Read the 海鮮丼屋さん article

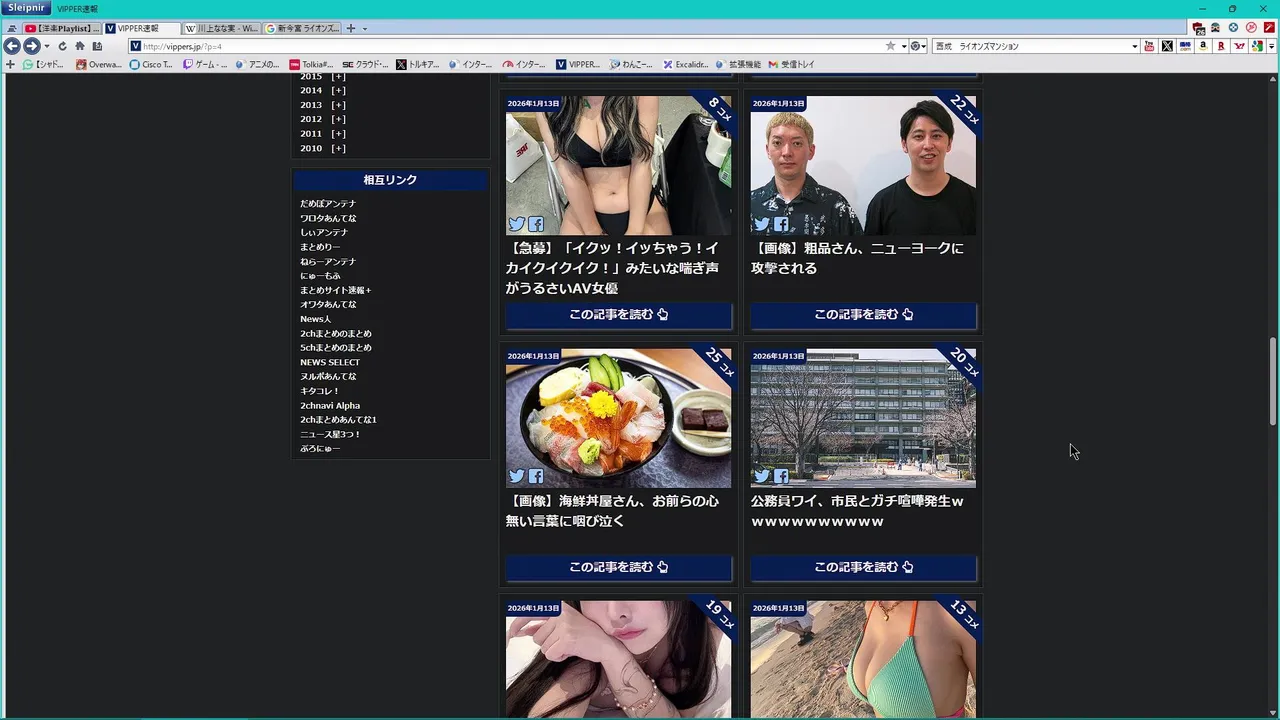pyautogui.click(x=618, y=567)
